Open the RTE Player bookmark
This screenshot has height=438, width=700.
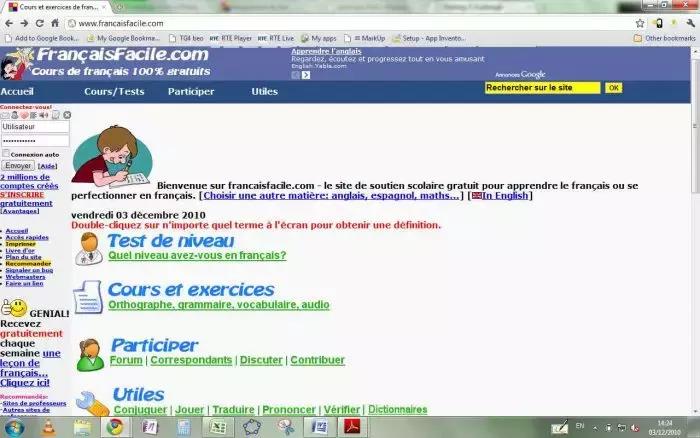pos(231,38)
